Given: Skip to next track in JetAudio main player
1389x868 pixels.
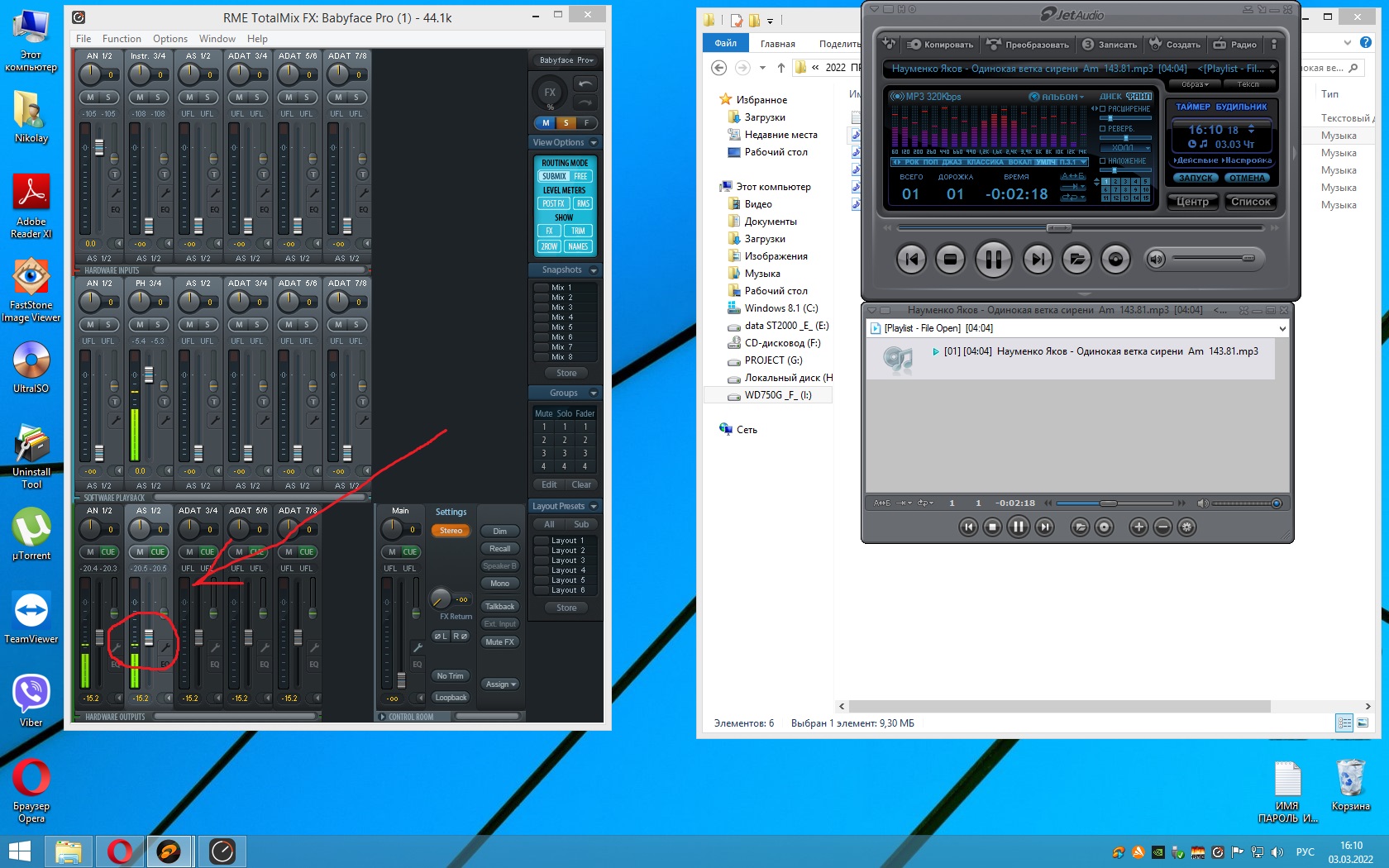Looking at the screenshot, I should [x=1038, y=260].
